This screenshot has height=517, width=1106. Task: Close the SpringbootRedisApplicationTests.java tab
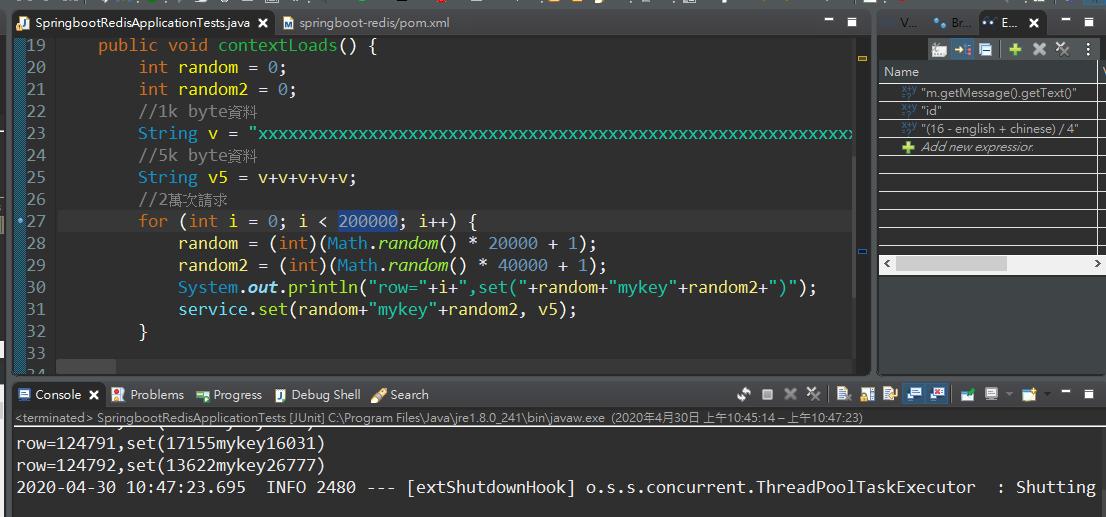[x=263, y=23]
